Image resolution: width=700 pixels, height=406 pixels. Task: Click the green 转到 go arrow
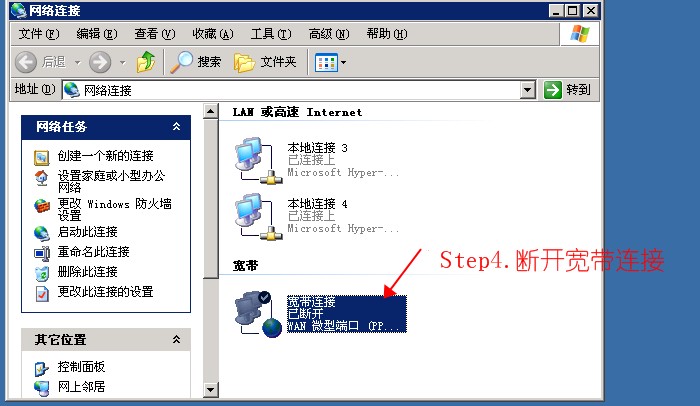pyautogui.click(x=553, y=90)
